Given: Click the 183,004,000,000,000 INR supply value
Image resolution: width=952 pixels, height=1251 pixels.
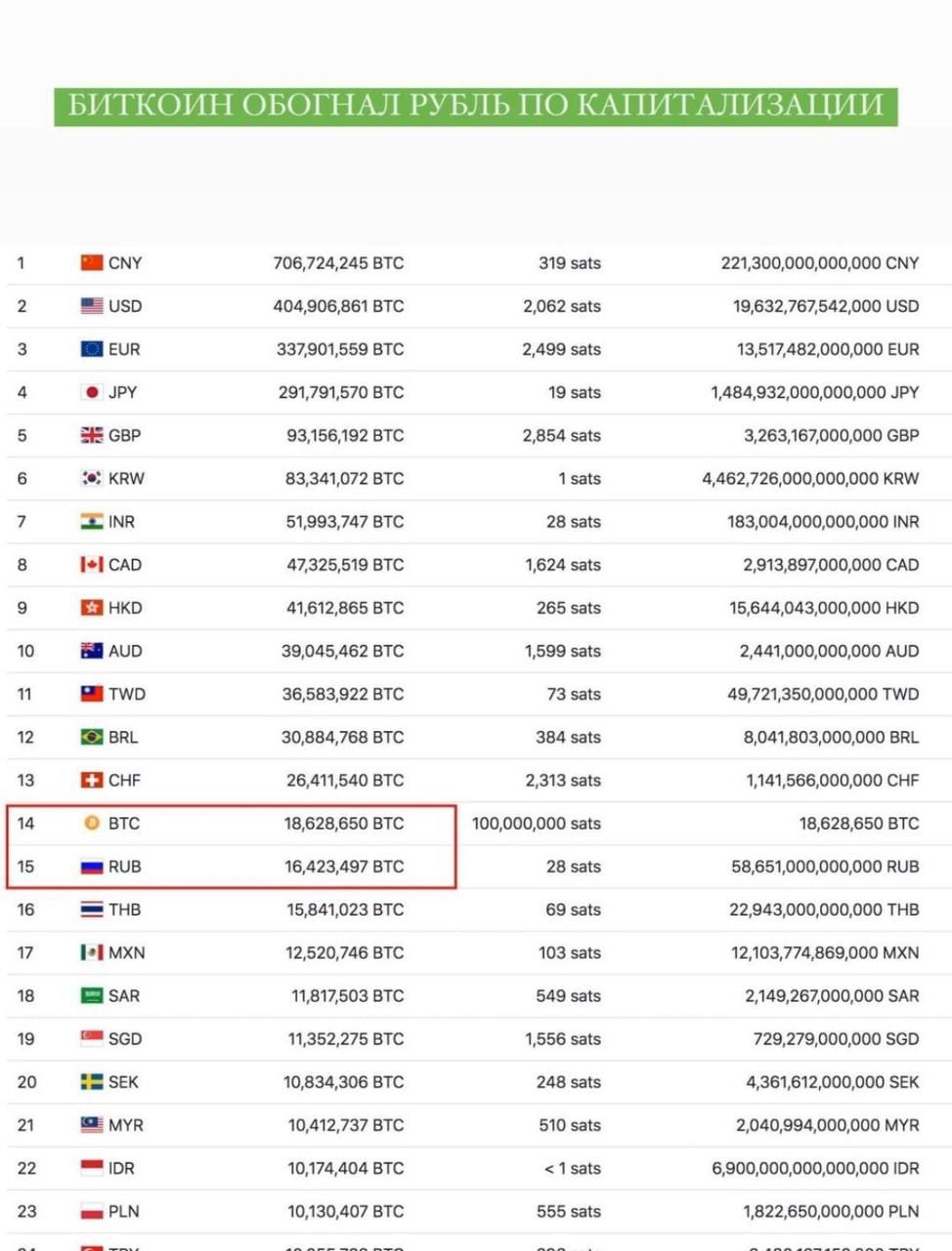Looking at the screenshot, I should (x=823, y=521).
